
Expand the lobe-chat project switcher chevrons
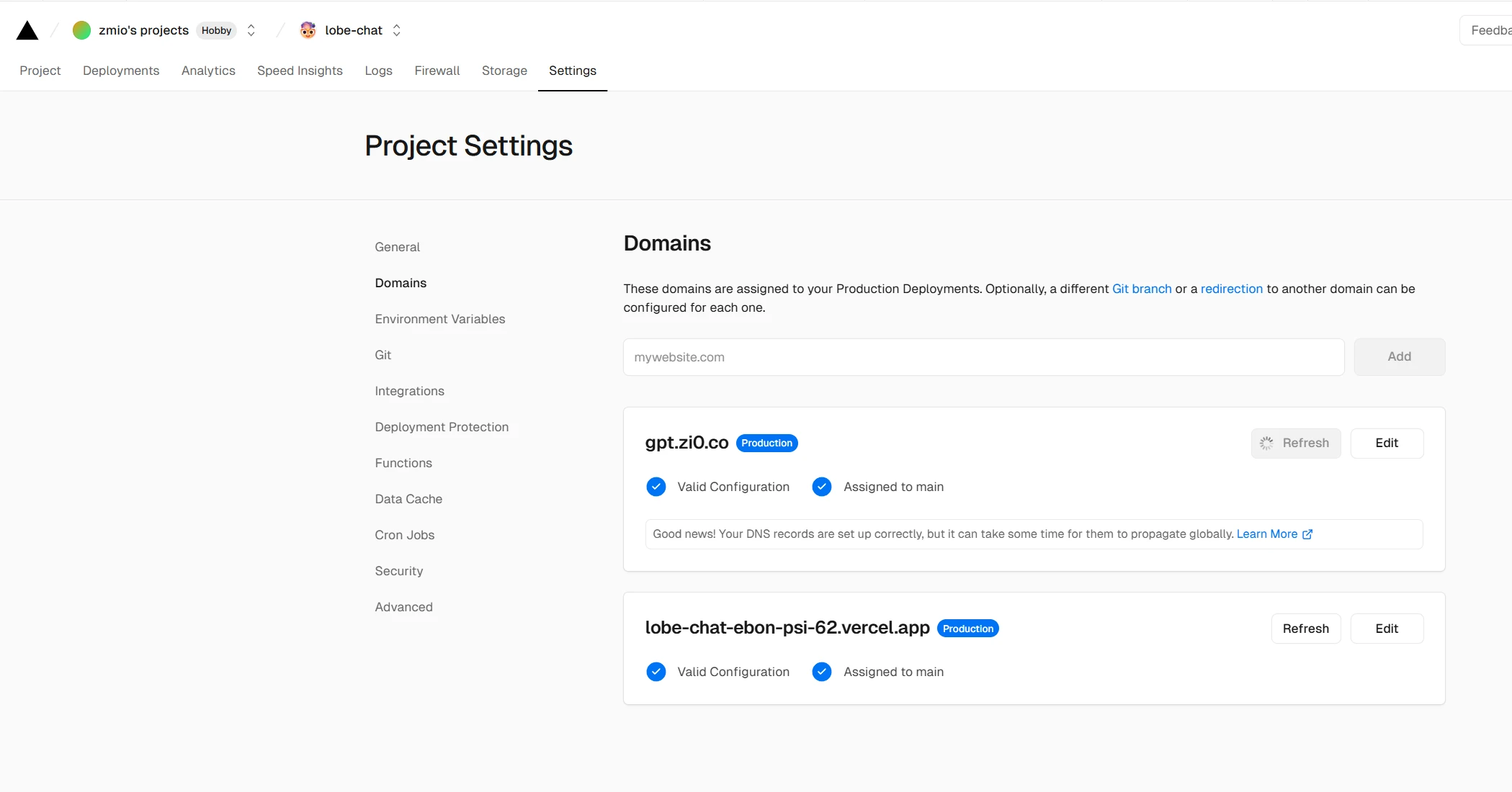click(397, 30)
